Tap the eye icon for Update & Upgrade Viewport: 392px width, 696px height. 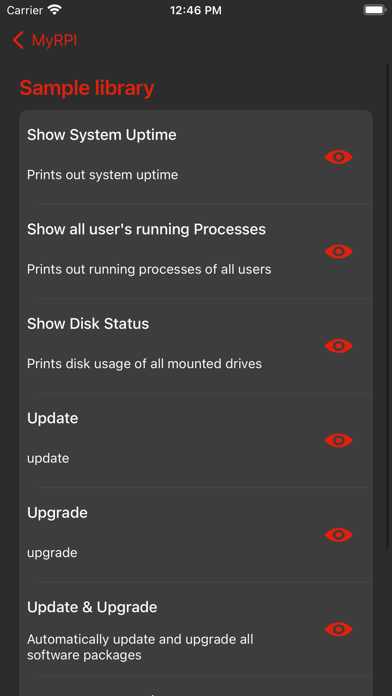click(338, 629)
